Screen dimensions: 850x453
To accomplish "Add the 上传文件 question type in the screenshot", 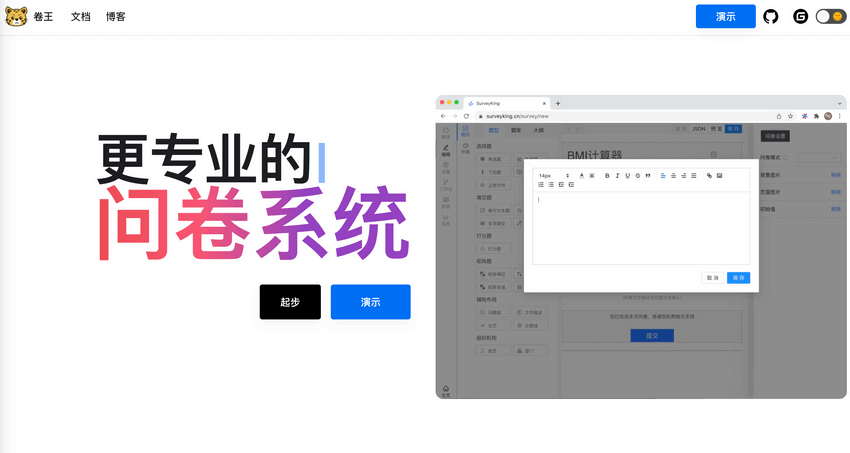I will (493, 185).
